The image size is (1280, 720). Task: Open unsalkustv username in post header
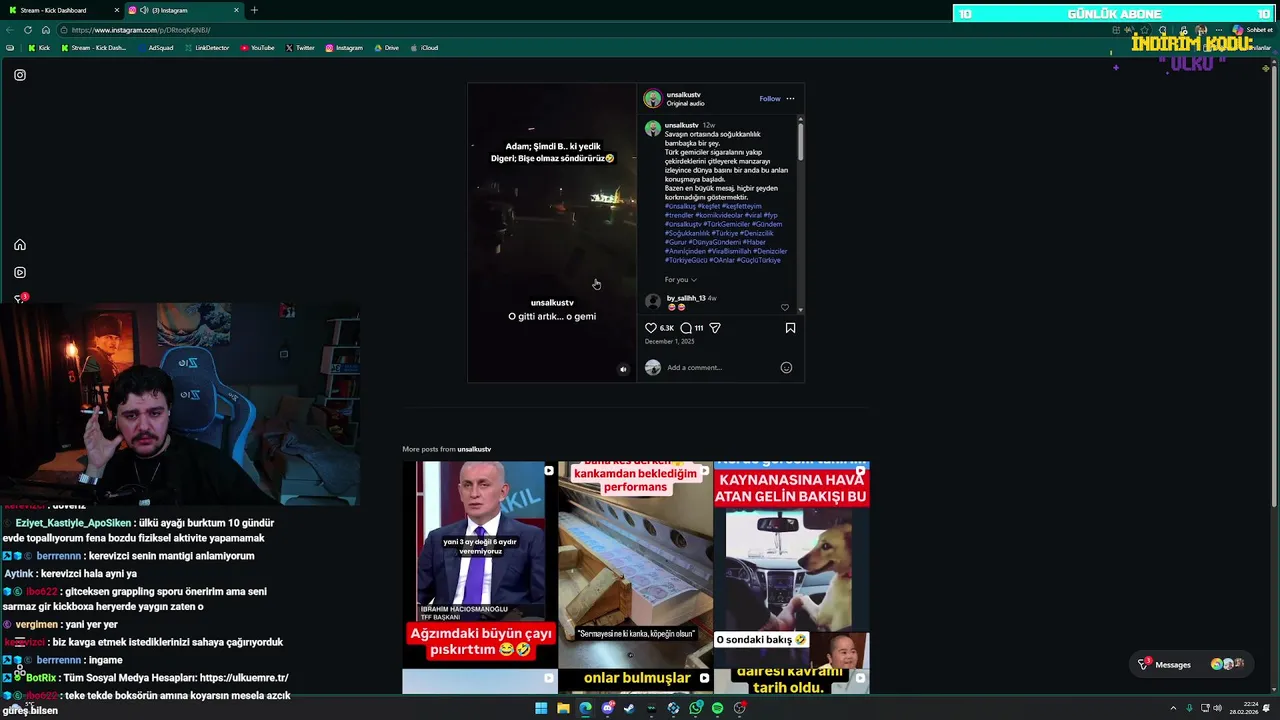pos(684,94)
